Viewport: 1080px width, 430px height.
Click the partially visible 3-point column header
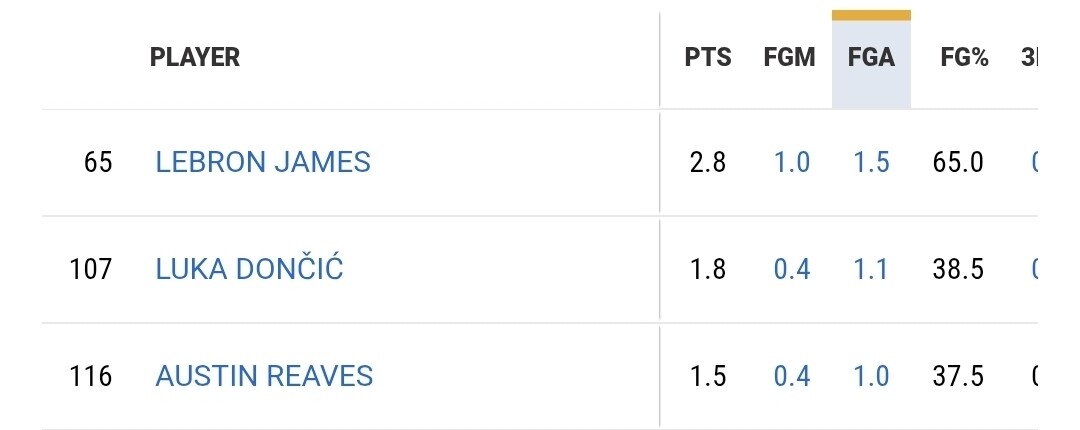click(x=1029, y=58)
